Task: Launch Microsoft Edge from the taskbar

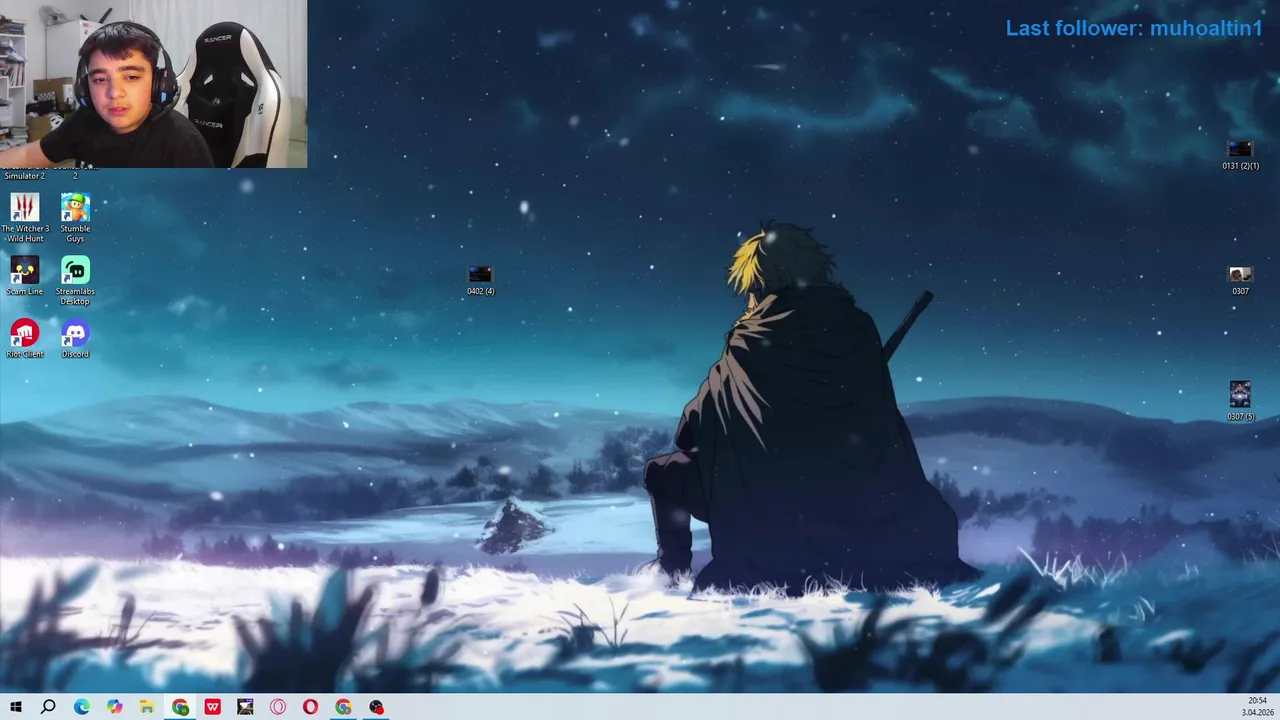Action: (x=81, y=707)
